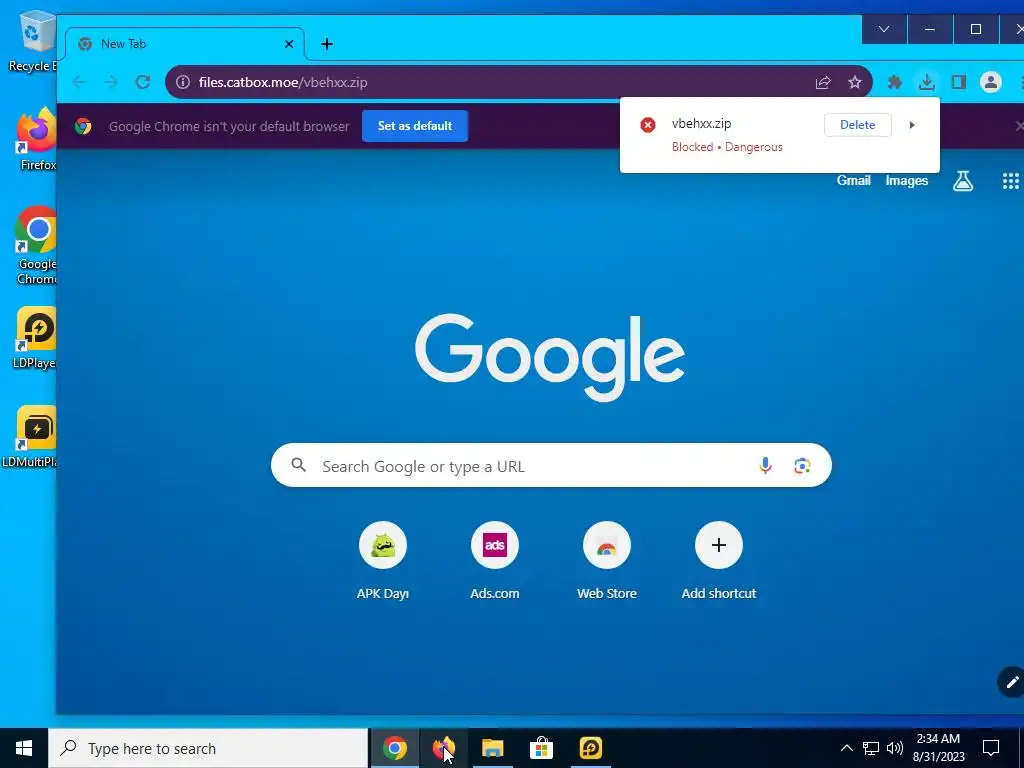Select the LDPlayer desktop icon
The image size is (1024, 768).
pyautogui.click(x=35, y=338)
